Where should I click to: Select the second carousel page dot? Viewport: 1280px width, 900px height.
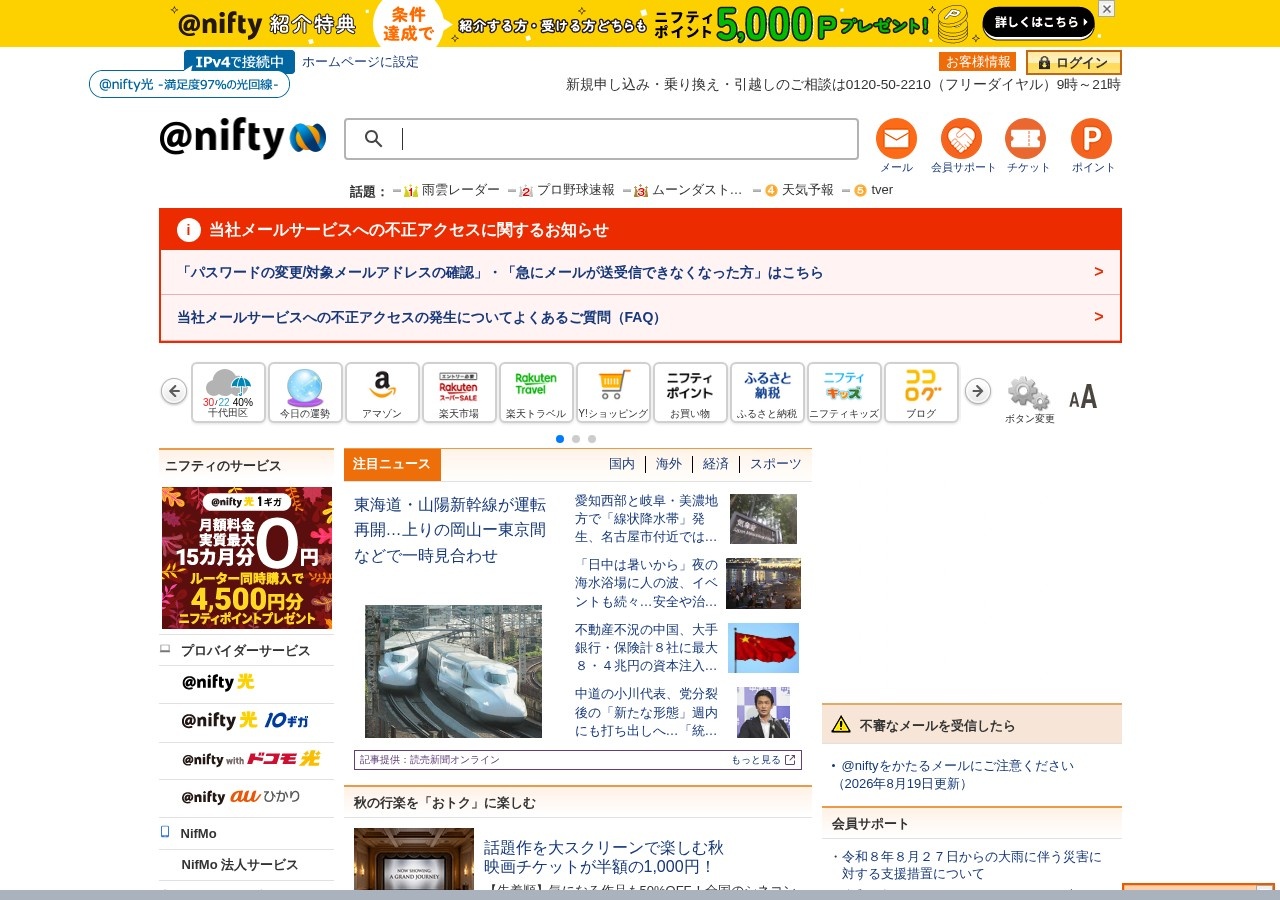[x=576, y=439]
